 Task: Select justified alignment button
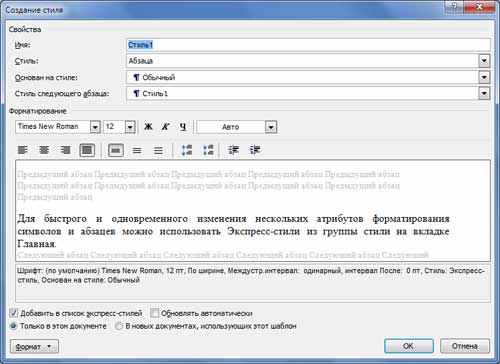tap(87, 150)
